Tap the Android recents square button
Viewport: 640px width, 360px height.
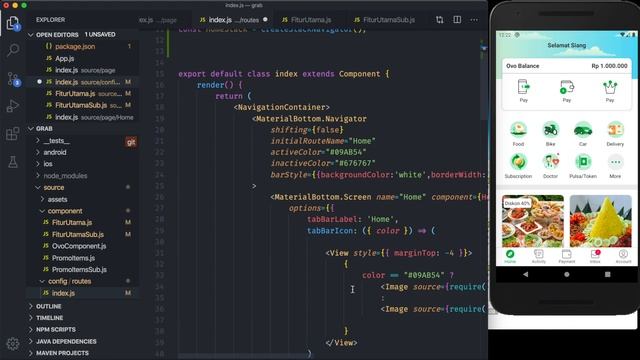tap(608, 274)
